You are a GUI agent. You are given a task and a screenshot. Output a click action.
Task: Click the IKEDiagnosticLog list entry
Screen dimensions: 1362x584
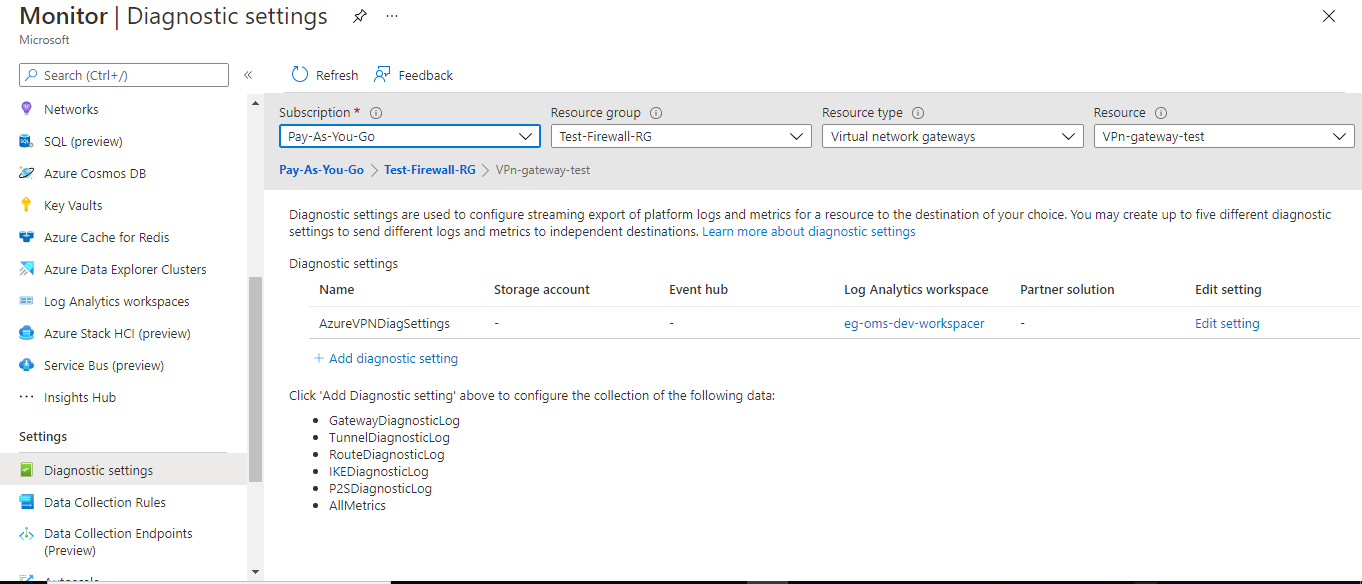coord(378,471)
